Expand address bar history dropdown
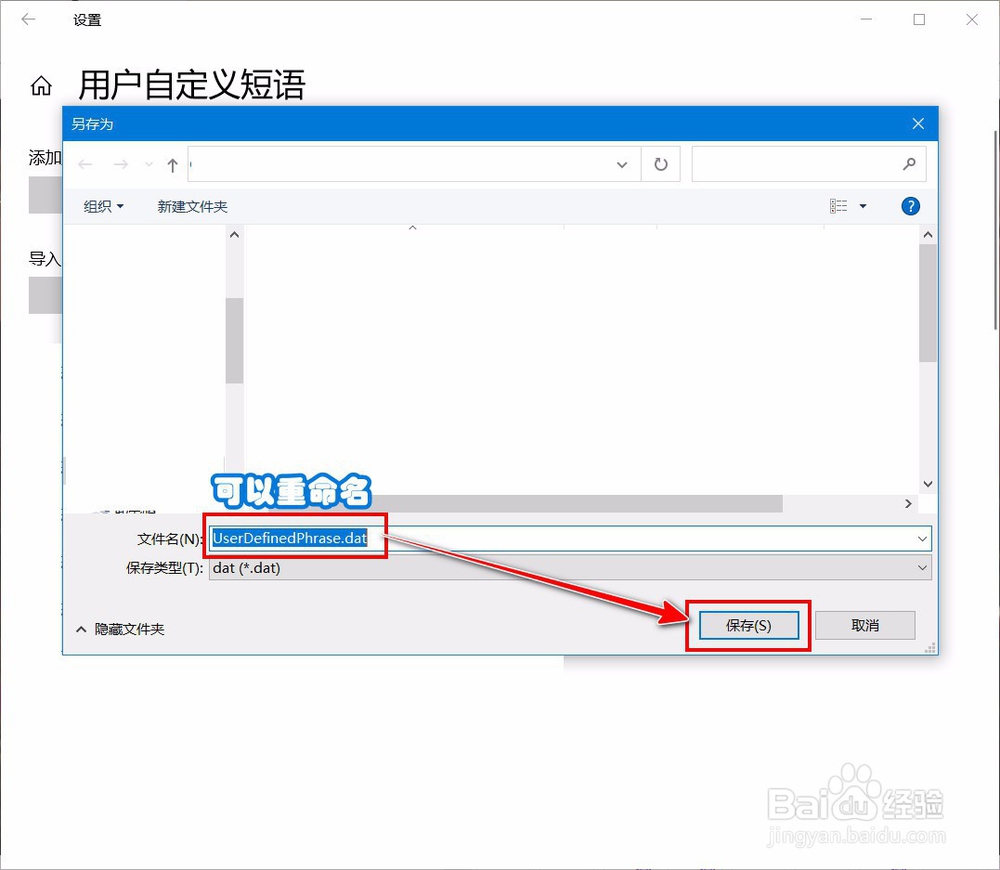Image resolution: width=1000 pixels, height=870 pixels. click(x=622, y=165)
